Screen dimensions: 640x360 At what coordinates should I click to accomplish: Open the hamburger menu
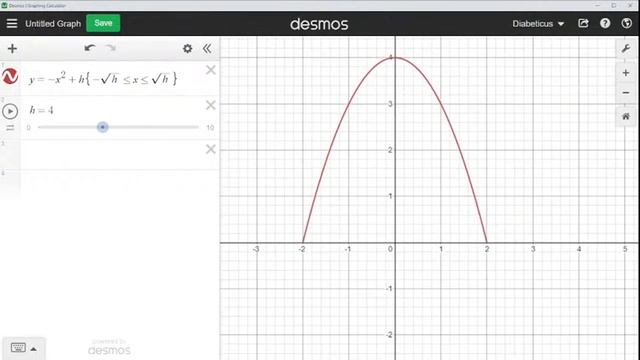click(x=12, y=24)
